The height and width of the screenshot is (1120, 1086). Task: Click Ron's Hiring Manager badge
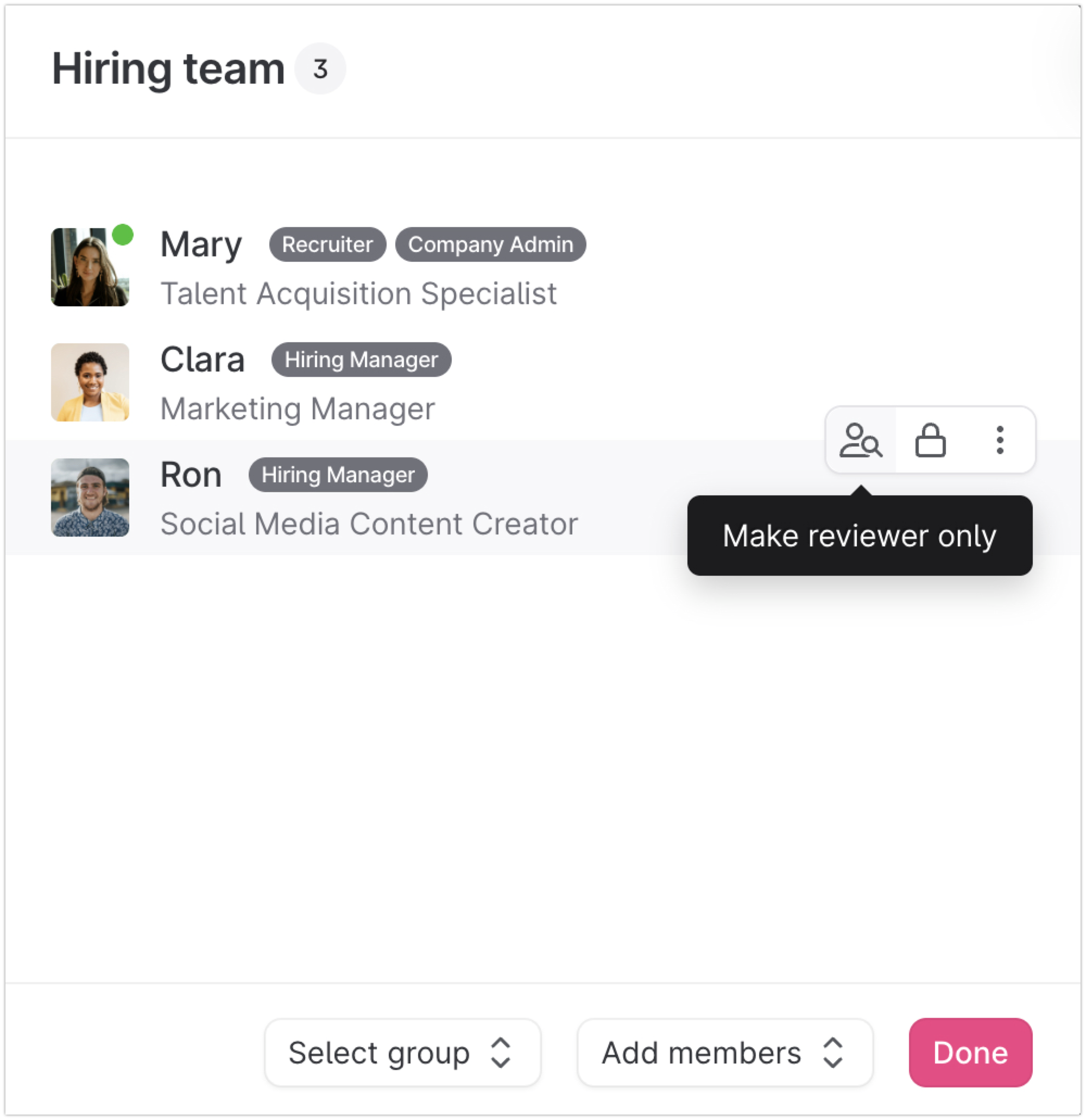point(338,475)
